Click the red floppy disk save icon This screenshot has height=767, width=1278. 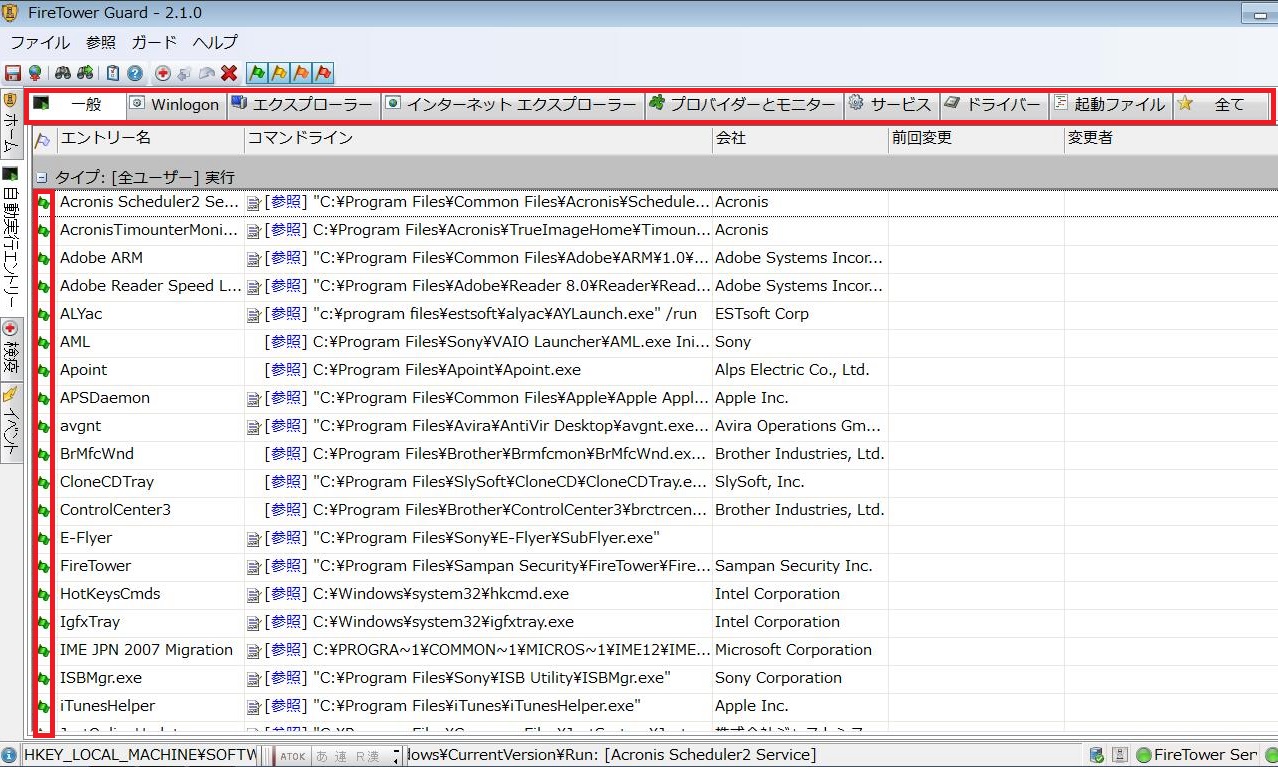coord(13,73)
